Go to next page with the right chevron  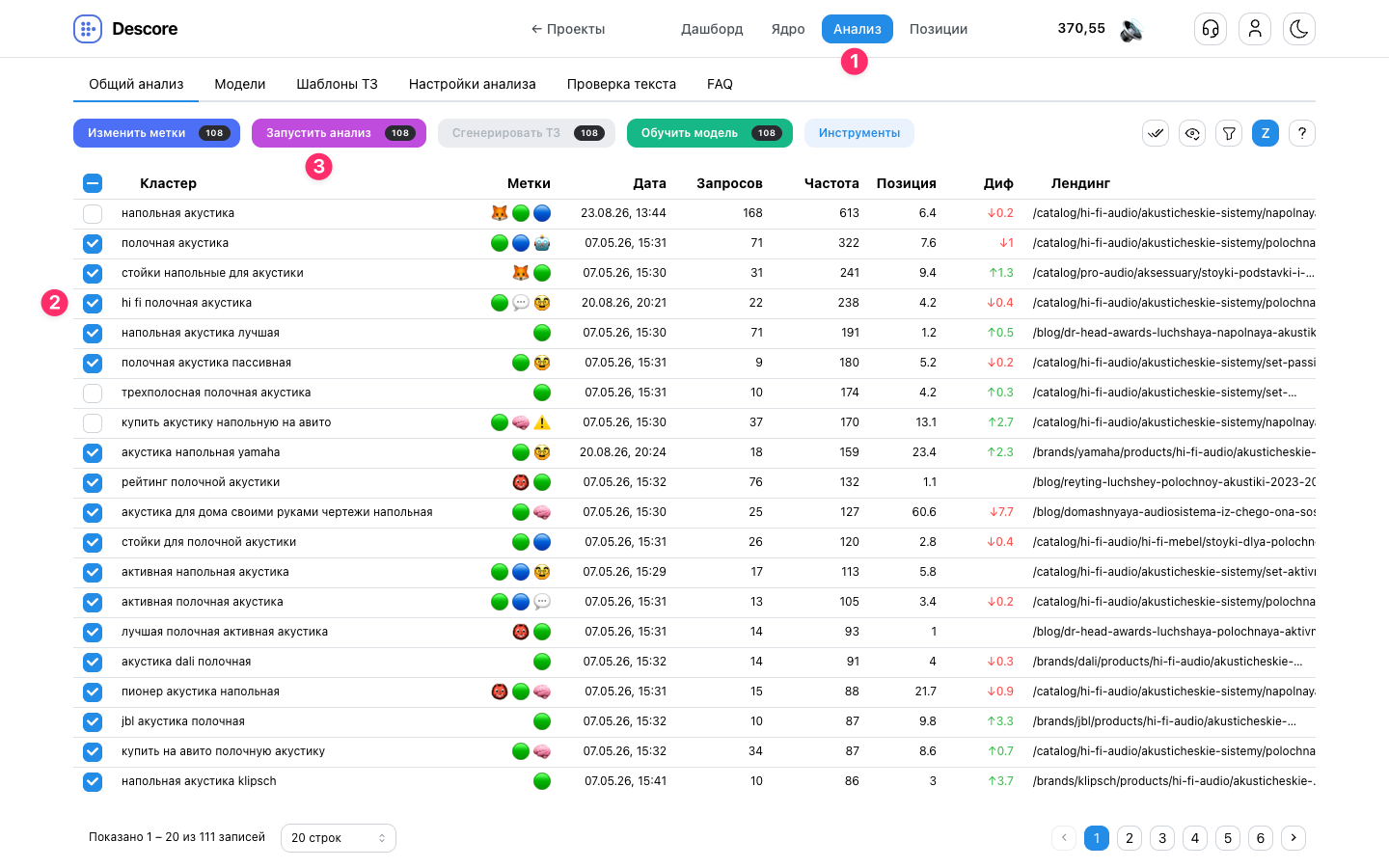pos(1294,838)
